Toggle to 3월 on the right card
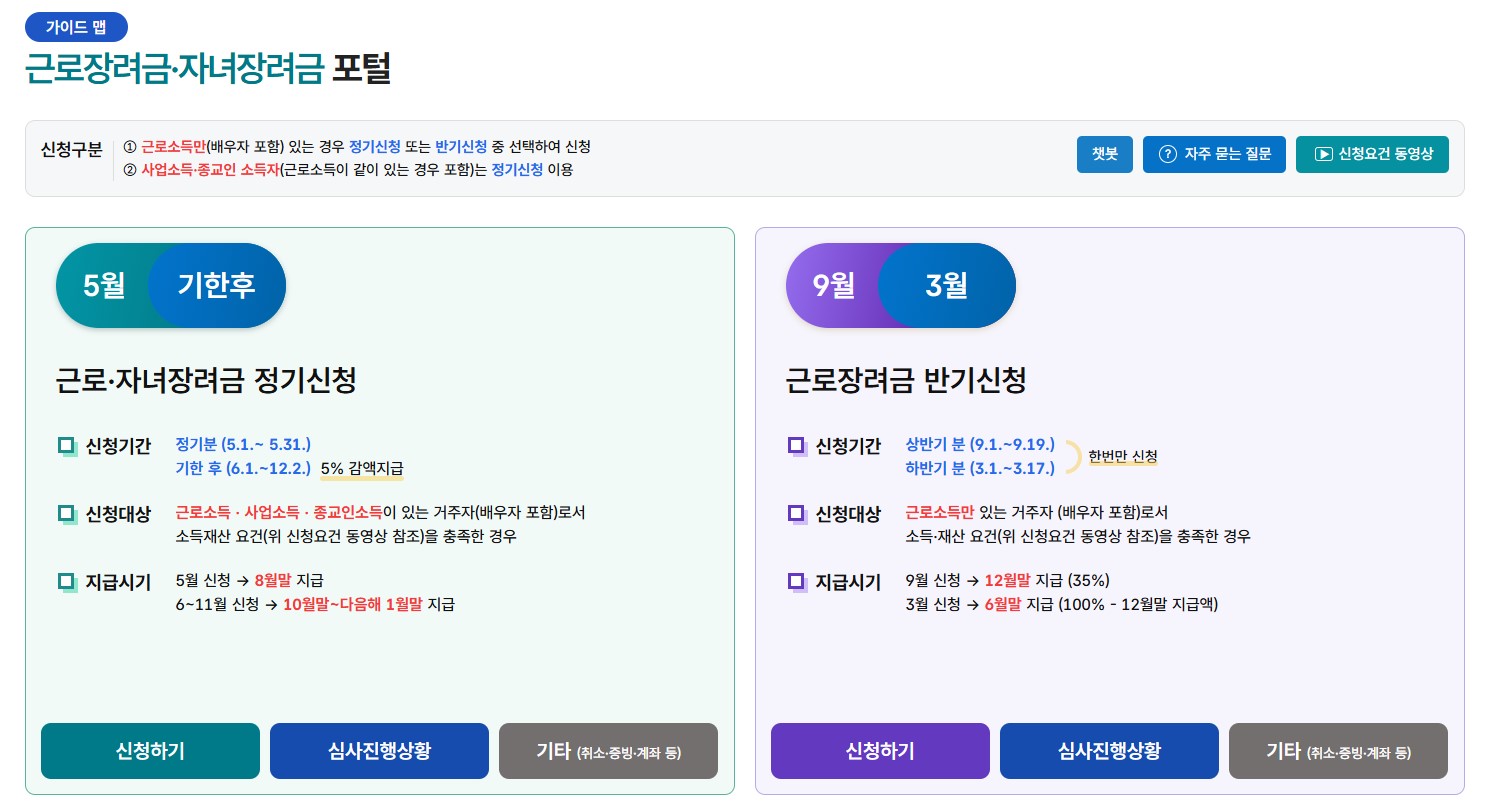 click(947, 285)
